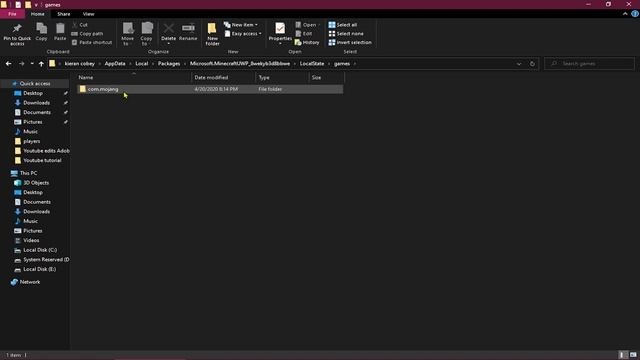Collapse the ribbon with chevron

click(625, 14)
